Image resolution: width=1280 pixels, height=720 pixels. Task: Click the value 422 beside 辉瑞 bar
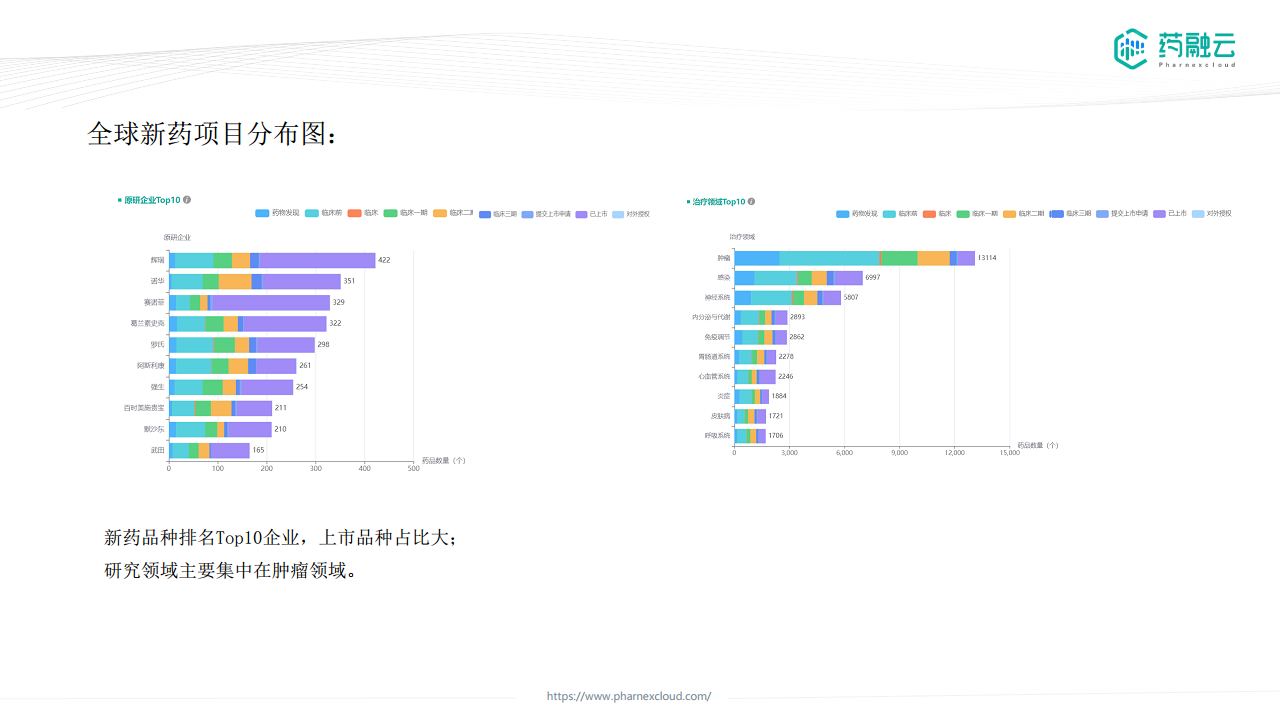[x=384, y=260]
